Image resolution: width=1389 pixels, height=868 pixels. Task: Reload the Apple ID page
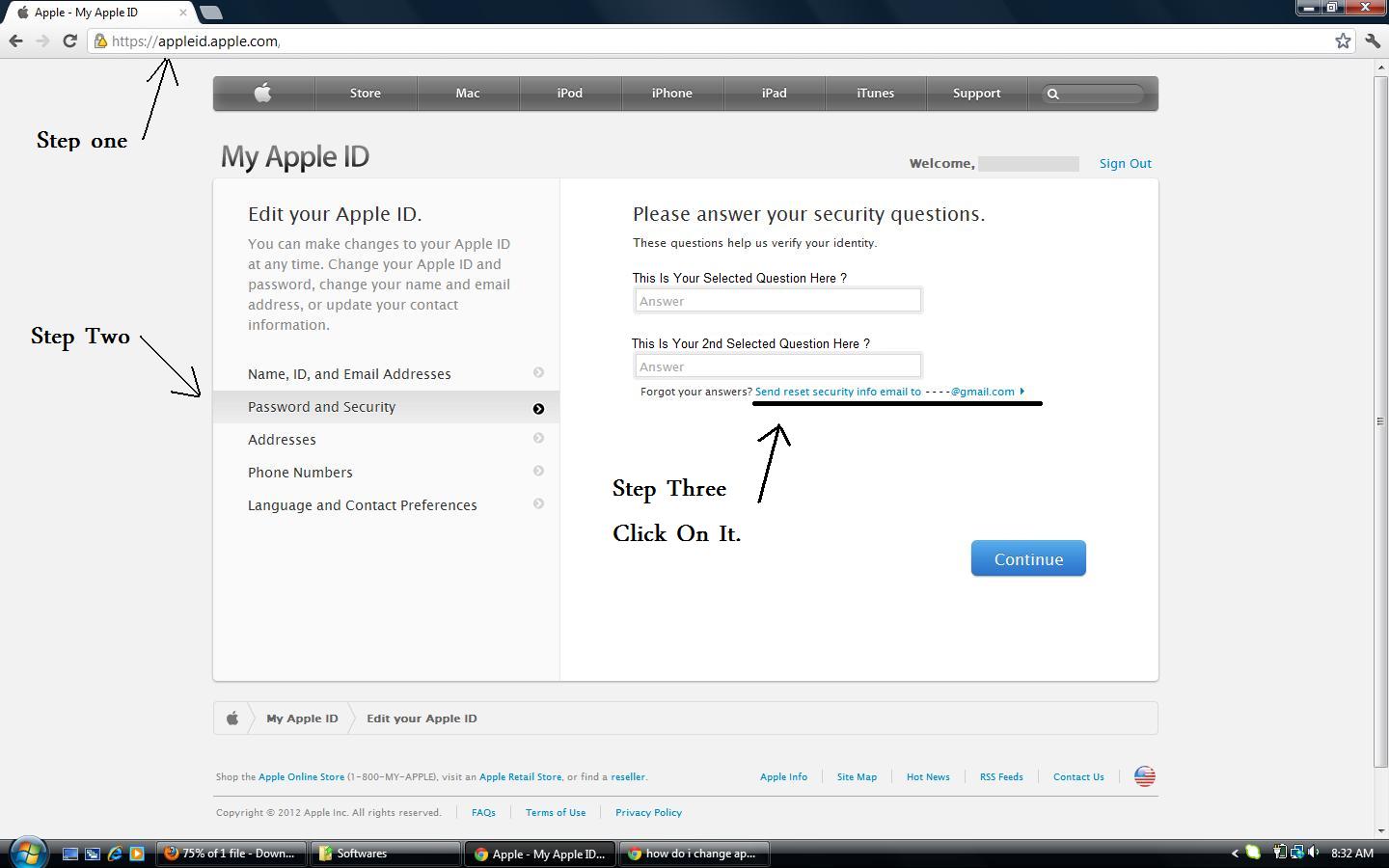69,41
